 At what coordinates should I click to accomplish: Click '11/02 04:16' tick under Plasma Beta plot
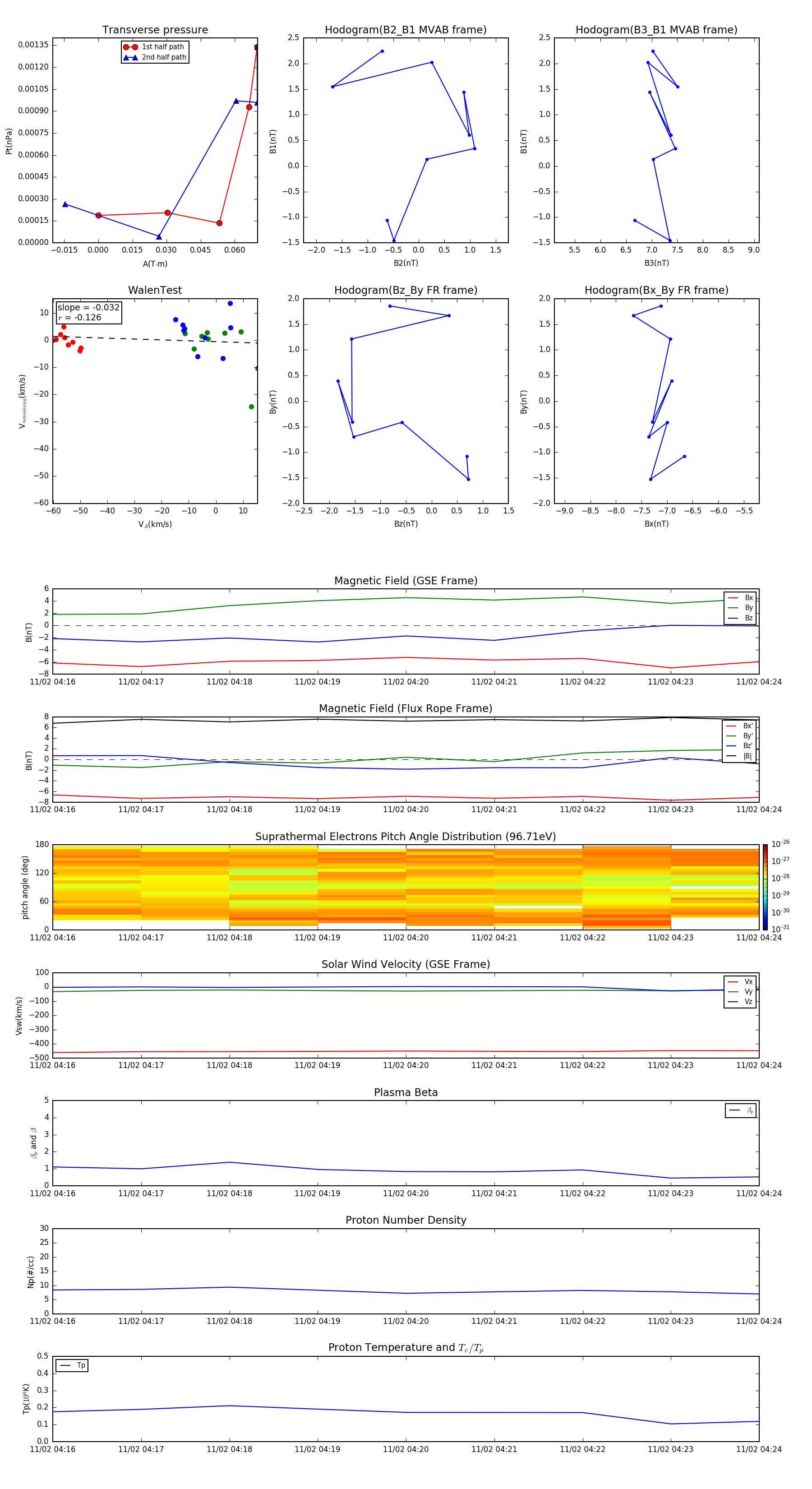(53, 1193)
